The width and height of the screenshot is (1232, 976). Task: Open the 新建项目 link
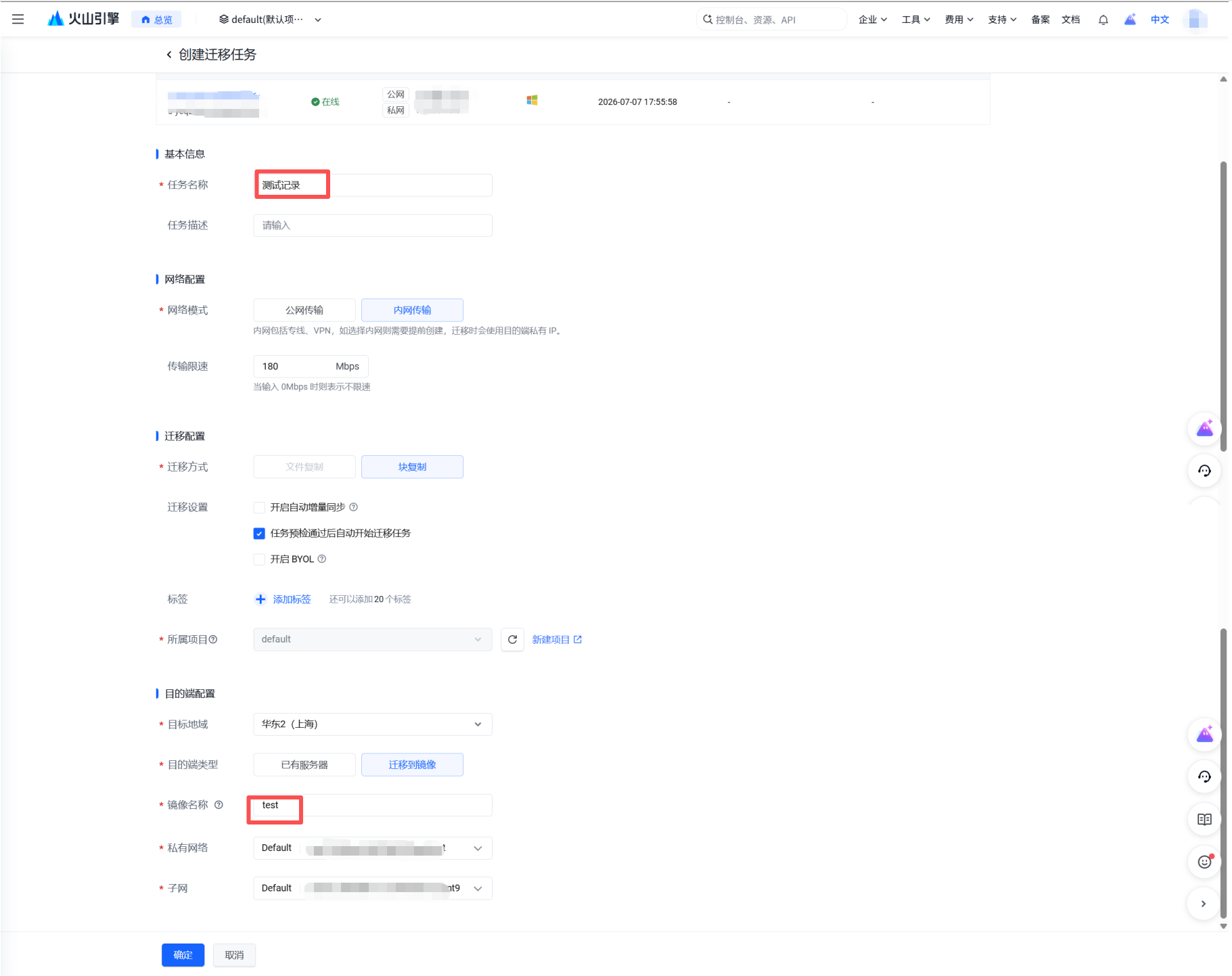557,640
